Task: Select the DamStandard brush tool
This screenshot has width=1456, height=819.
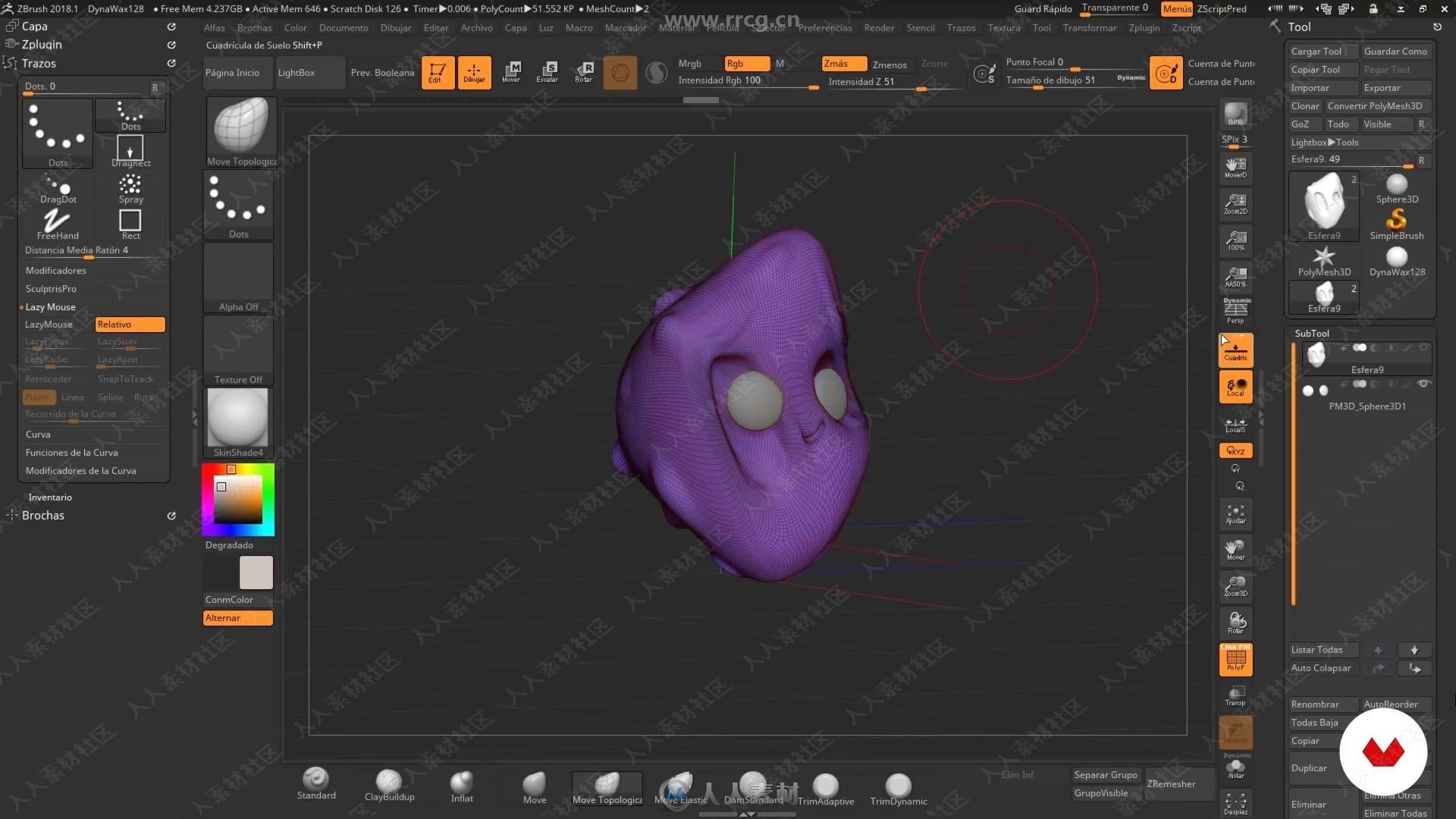Action: tap(752, 783)
